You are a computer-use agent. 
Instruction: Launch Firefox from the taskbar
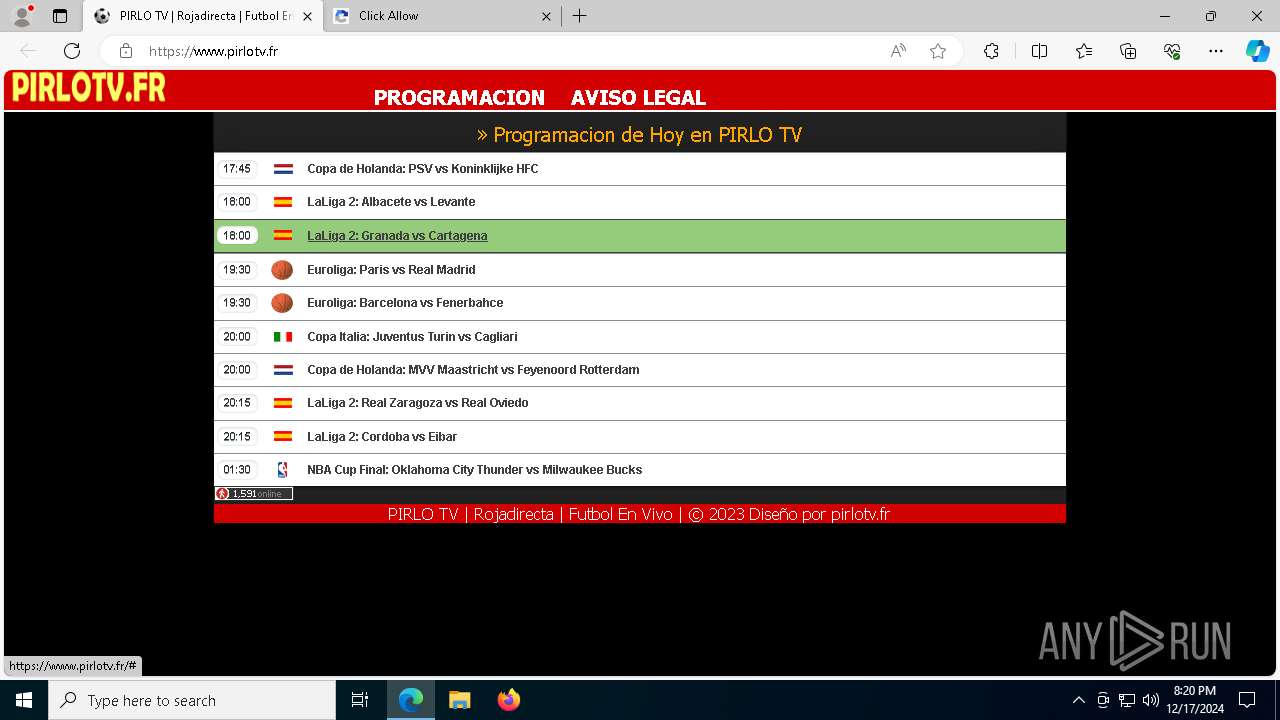click(x=508, y=700)
